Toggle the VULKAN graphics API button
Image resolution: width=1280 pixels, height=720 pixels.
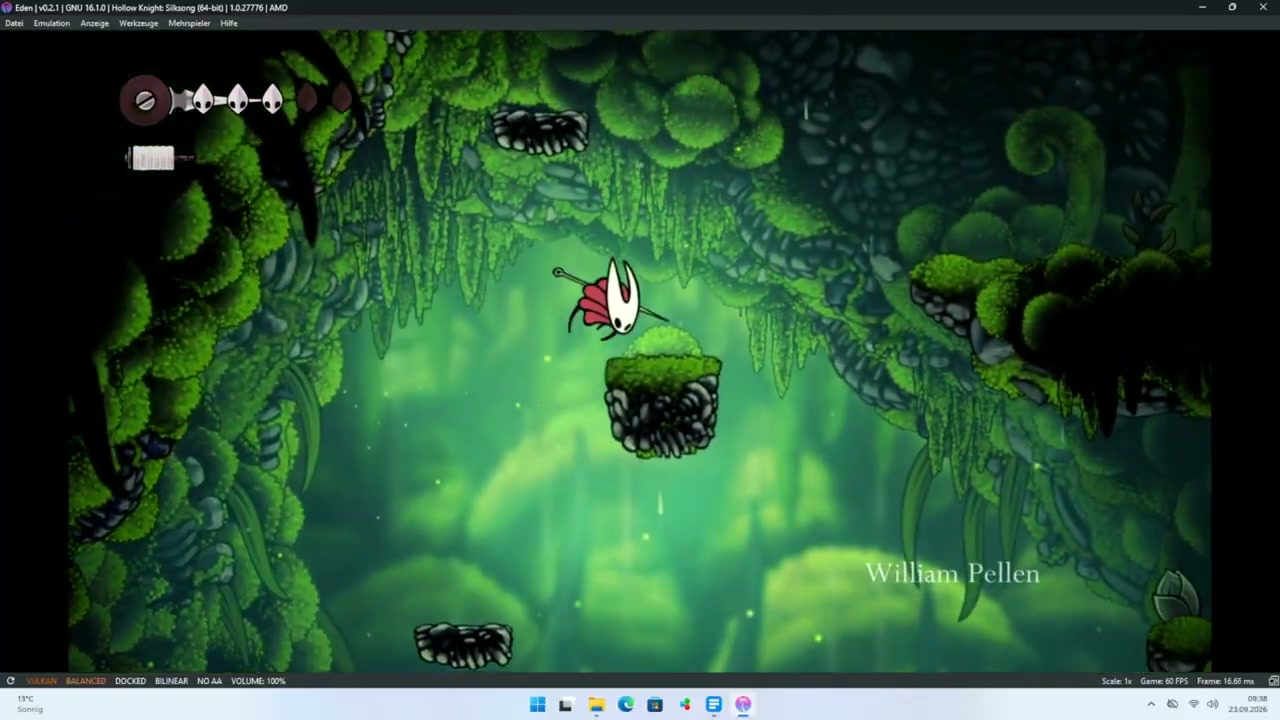click(41, 681)
